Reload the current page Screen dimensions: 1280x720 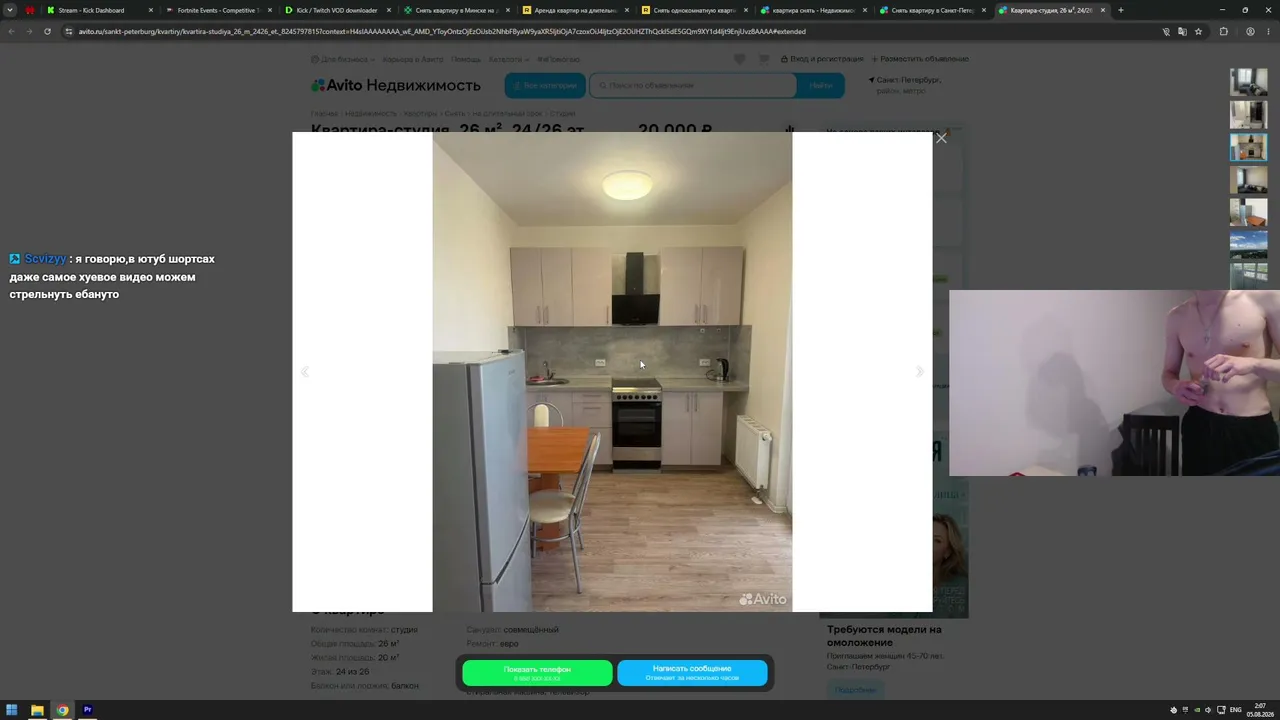coord(47,31)
